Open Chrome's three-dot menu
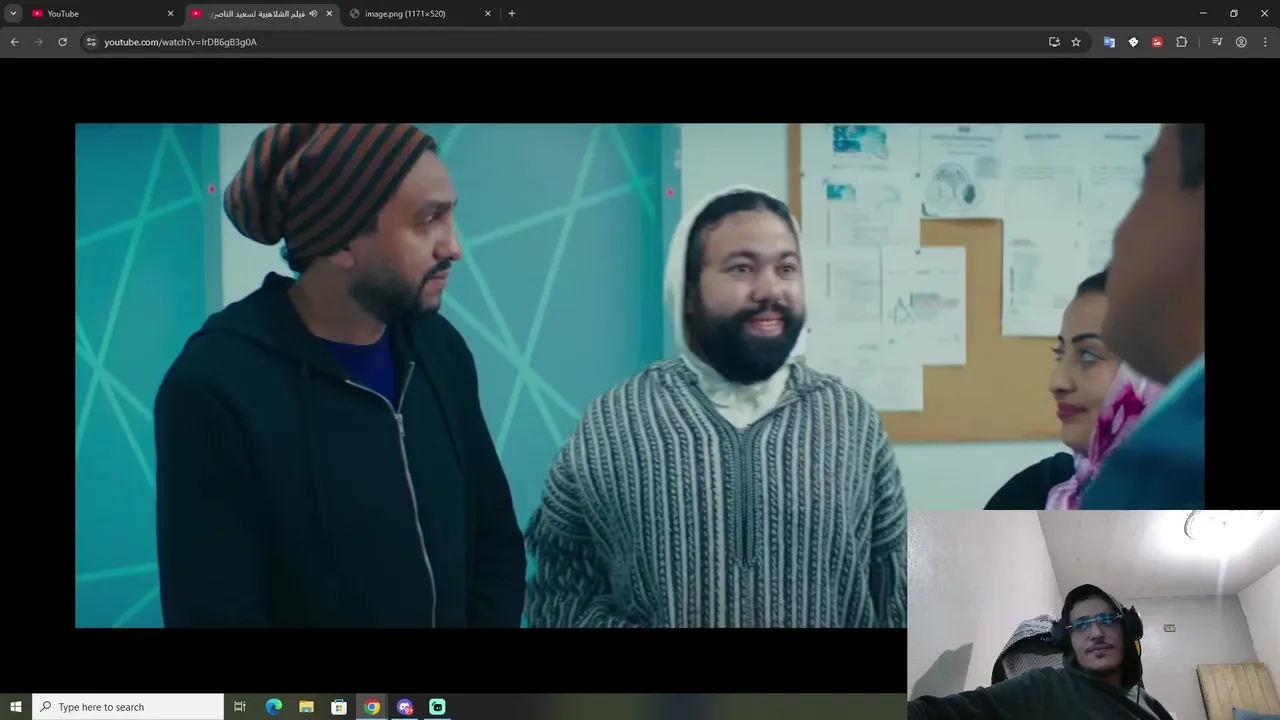 click(x=1265, y=42)
